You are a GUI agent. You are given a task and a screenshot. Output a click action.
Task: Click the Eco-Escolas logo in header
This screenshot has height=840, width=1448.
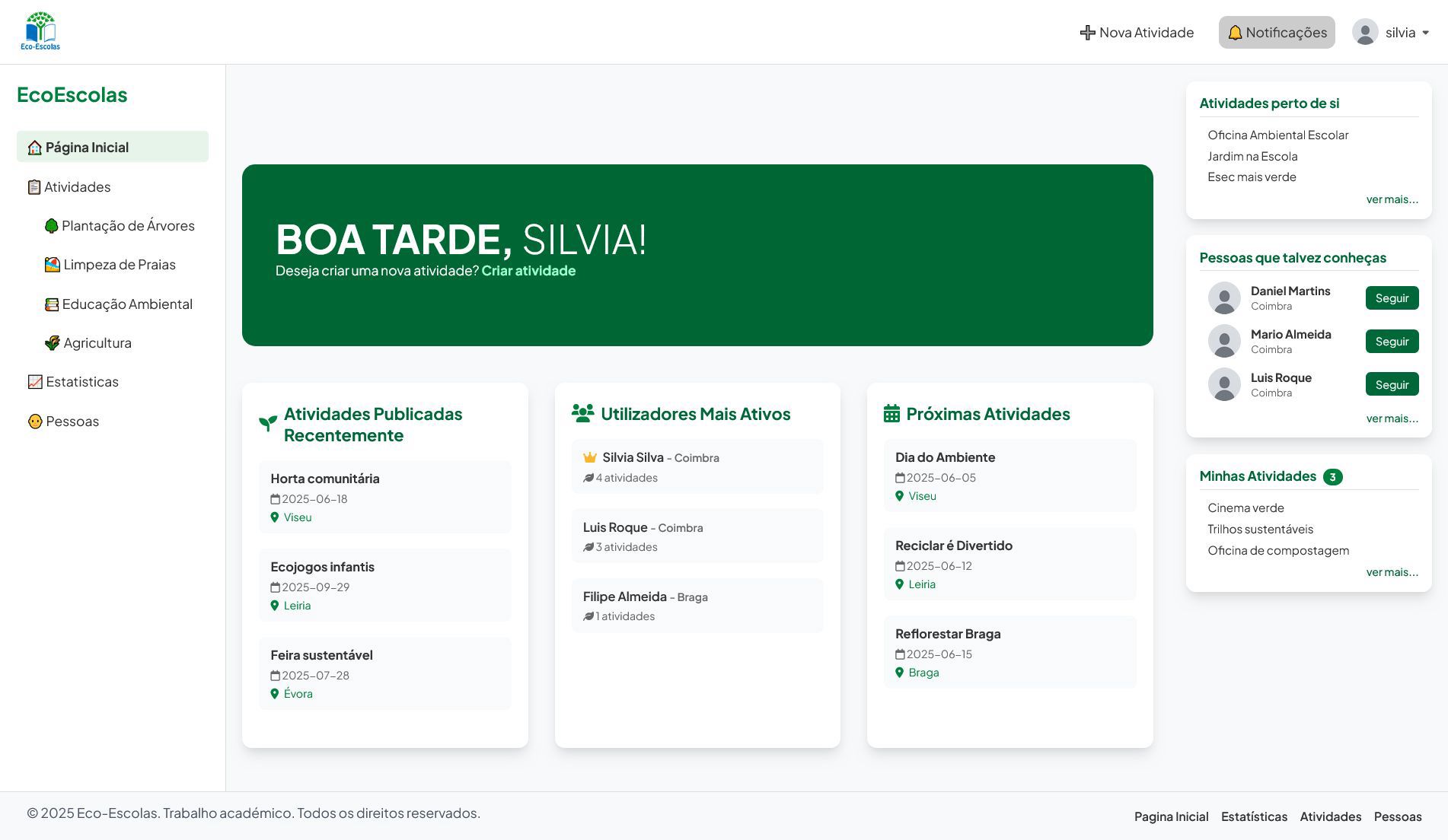40,32
